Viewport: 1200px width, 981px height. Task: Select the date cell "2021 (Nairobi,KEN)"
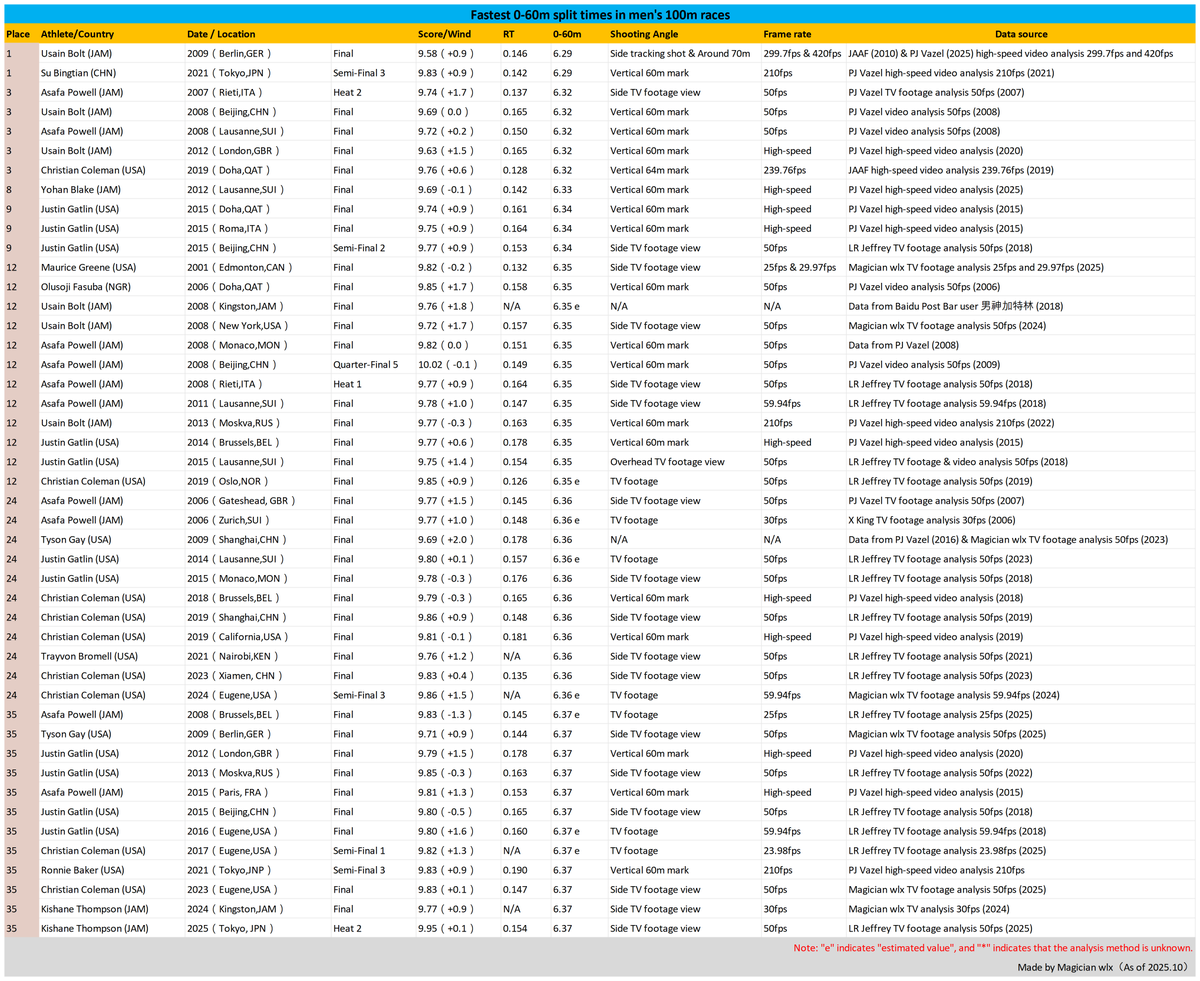point(234,656)
